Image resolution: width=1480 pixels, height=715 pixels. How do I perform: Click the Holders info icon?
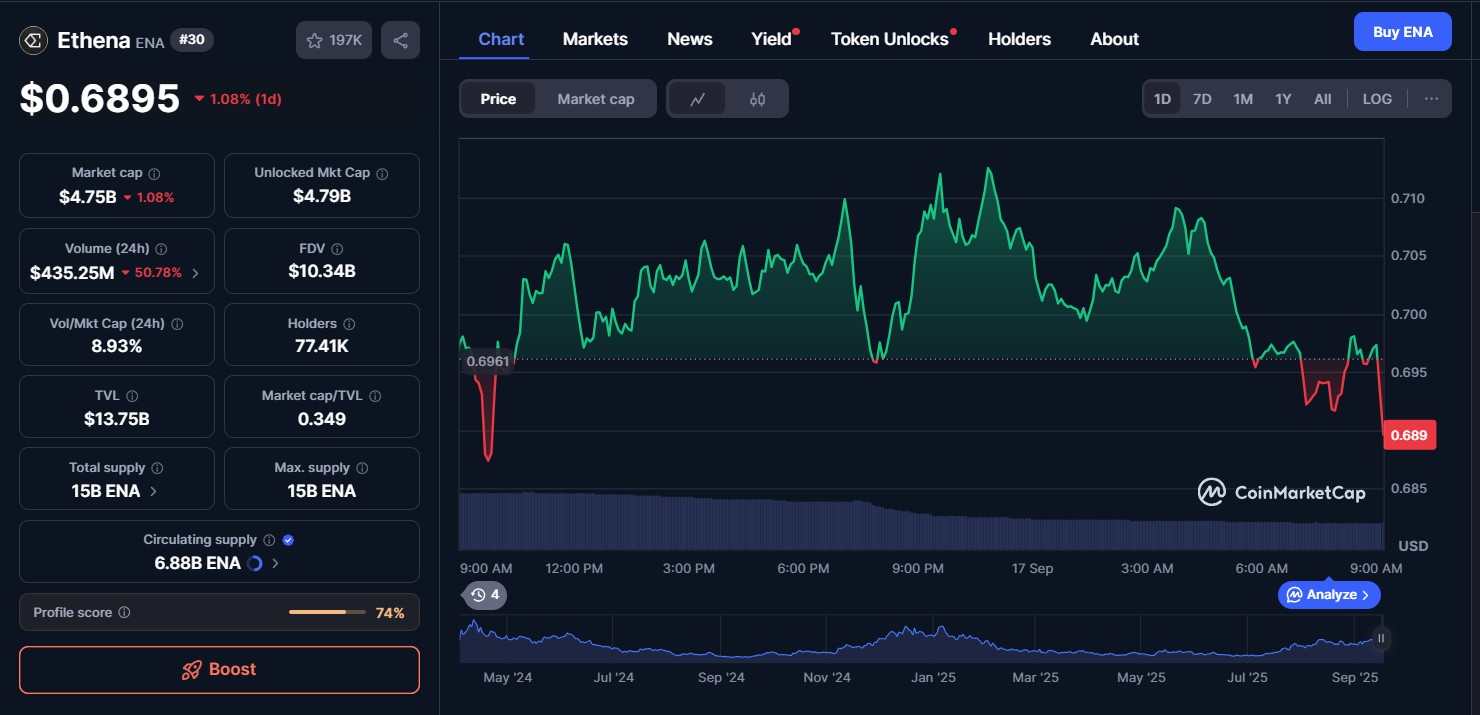point(349,324)
